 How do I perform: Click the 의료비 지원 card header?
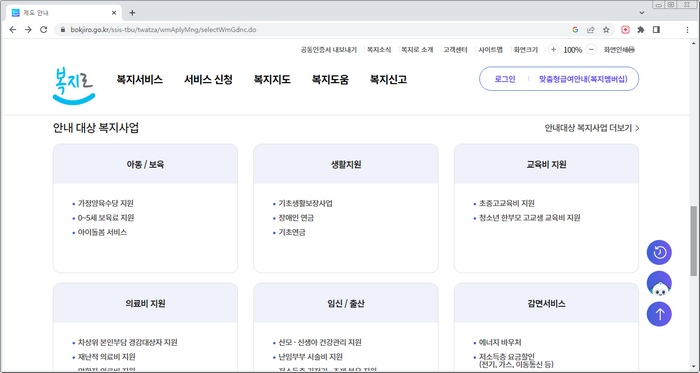point(145,304)
